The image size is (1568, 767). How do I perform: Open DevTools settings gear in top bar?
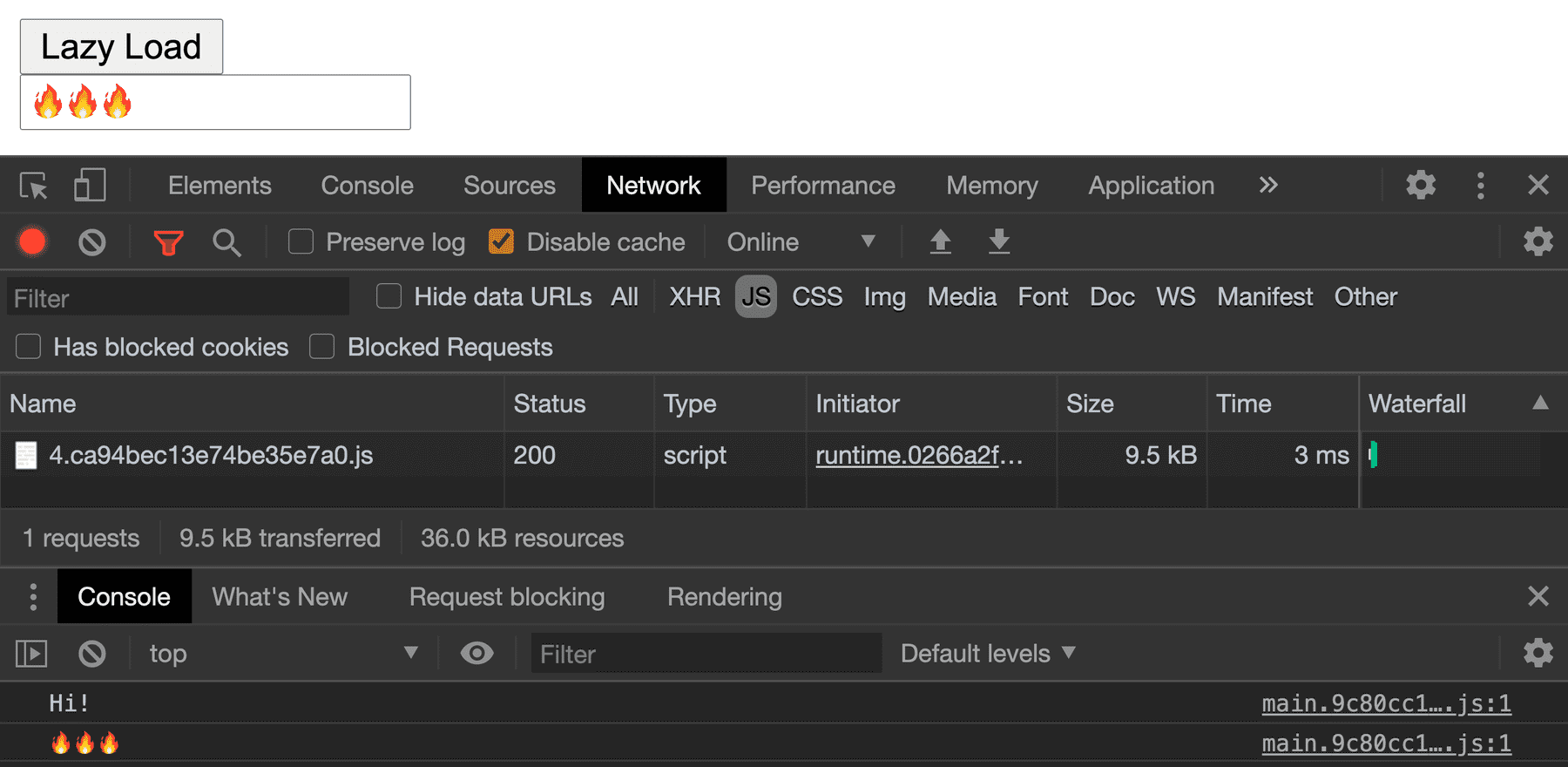pos(1421,185)
